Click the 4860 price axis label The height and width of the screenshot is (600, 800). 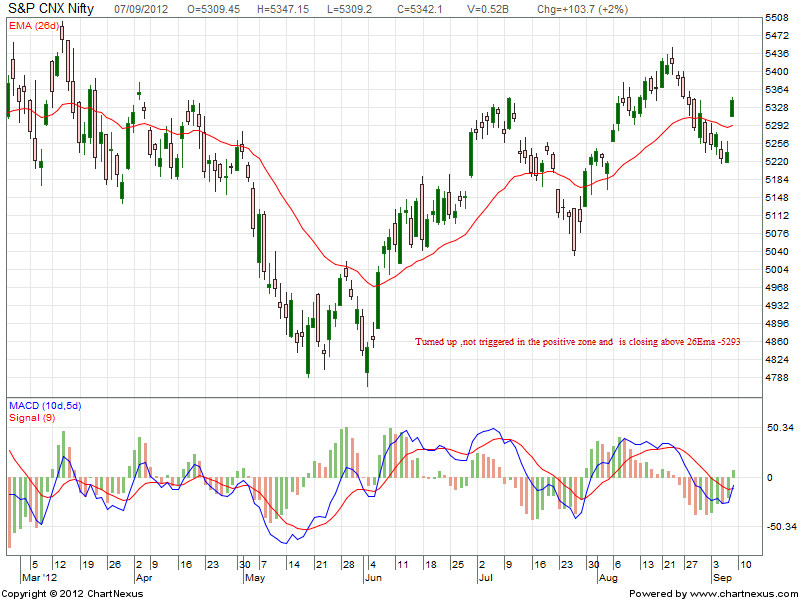tap(777, 341)
